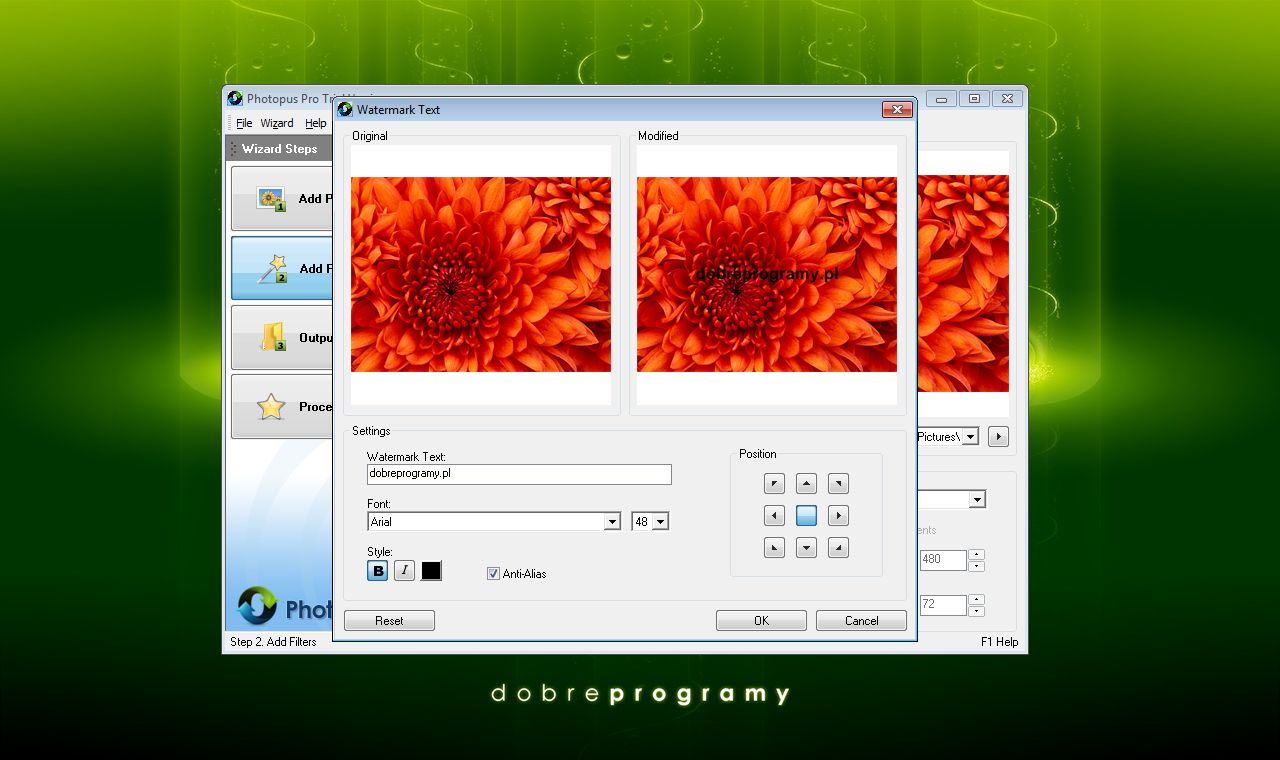Screen dimensions: 1280x760
Task: Open the Help menu in Photopus
Action: 316,123
